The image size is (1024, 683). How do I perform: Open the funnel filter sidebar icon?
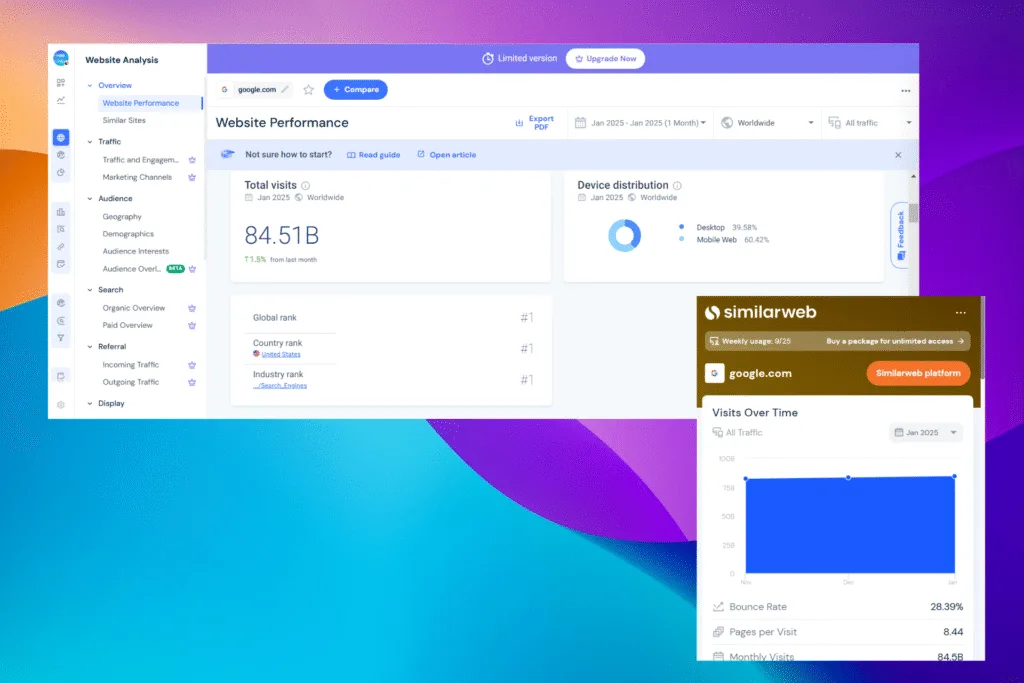click(61, 338)
